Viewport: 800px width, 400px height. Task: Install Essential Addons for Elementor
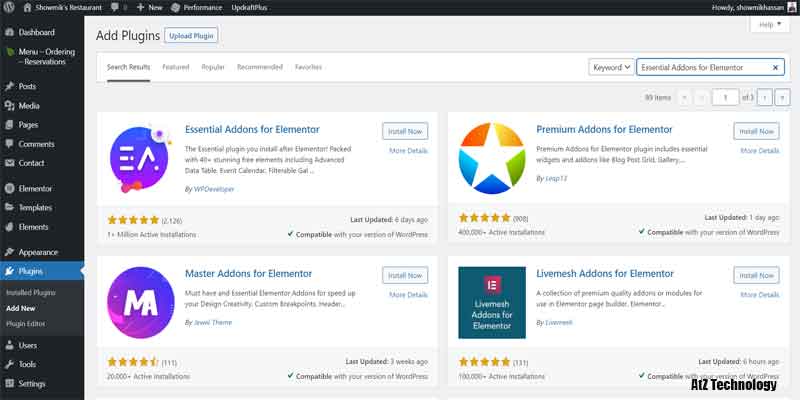405,131
